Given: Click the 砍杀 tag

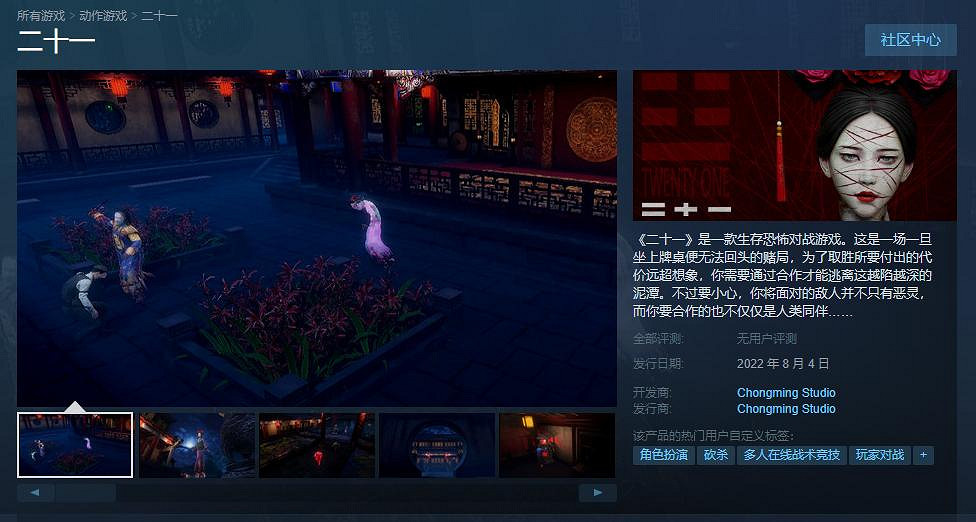Looking at the screenshot, I should pyautogui.click(x=716, y=455).
